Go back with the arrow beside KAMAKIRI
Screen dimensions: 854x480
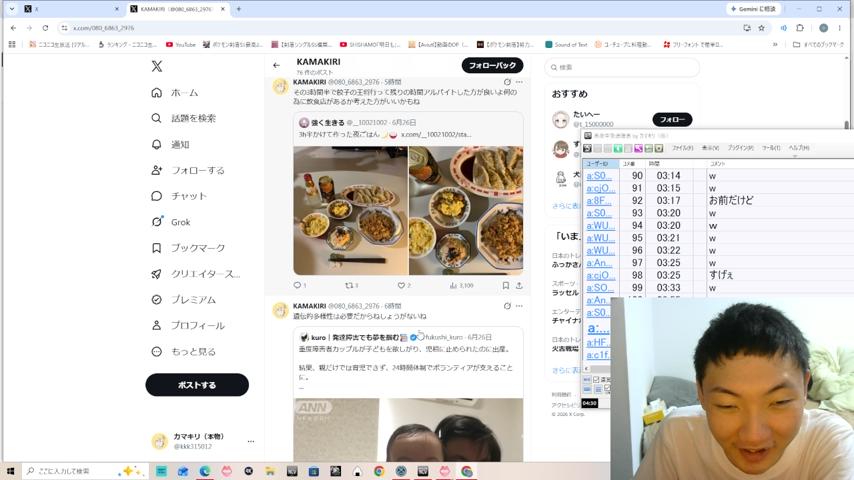coord(277,65)
